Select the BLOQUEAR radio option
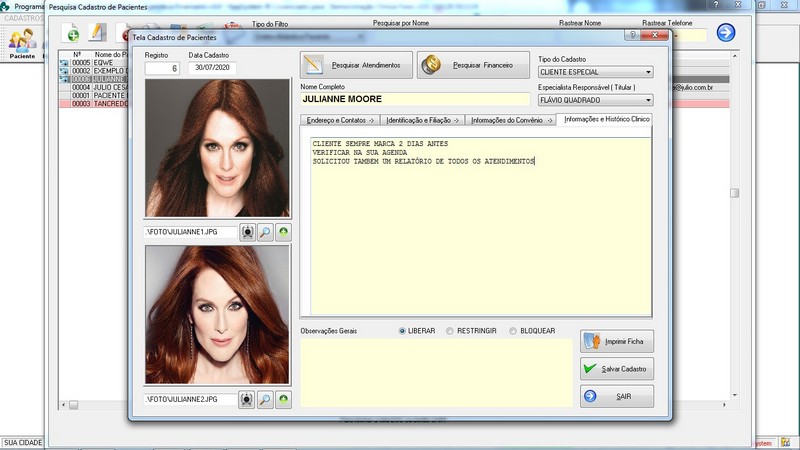 point(513,331)
